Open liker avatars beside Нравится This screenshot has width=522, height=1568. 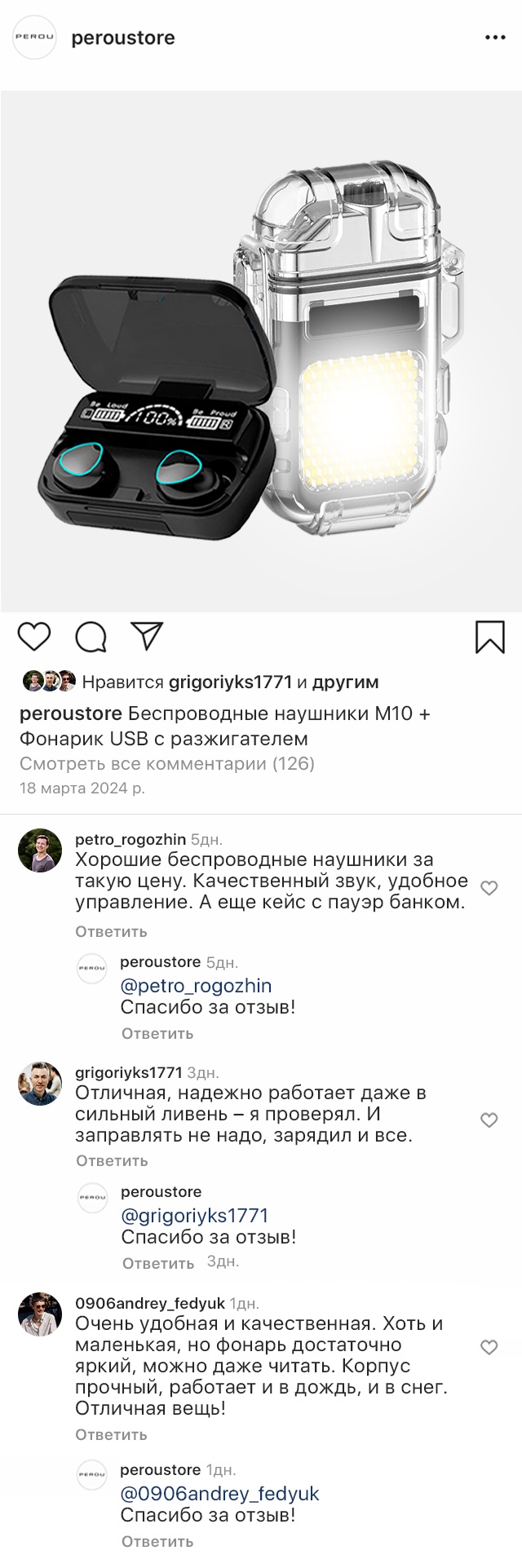pos(49,681)
